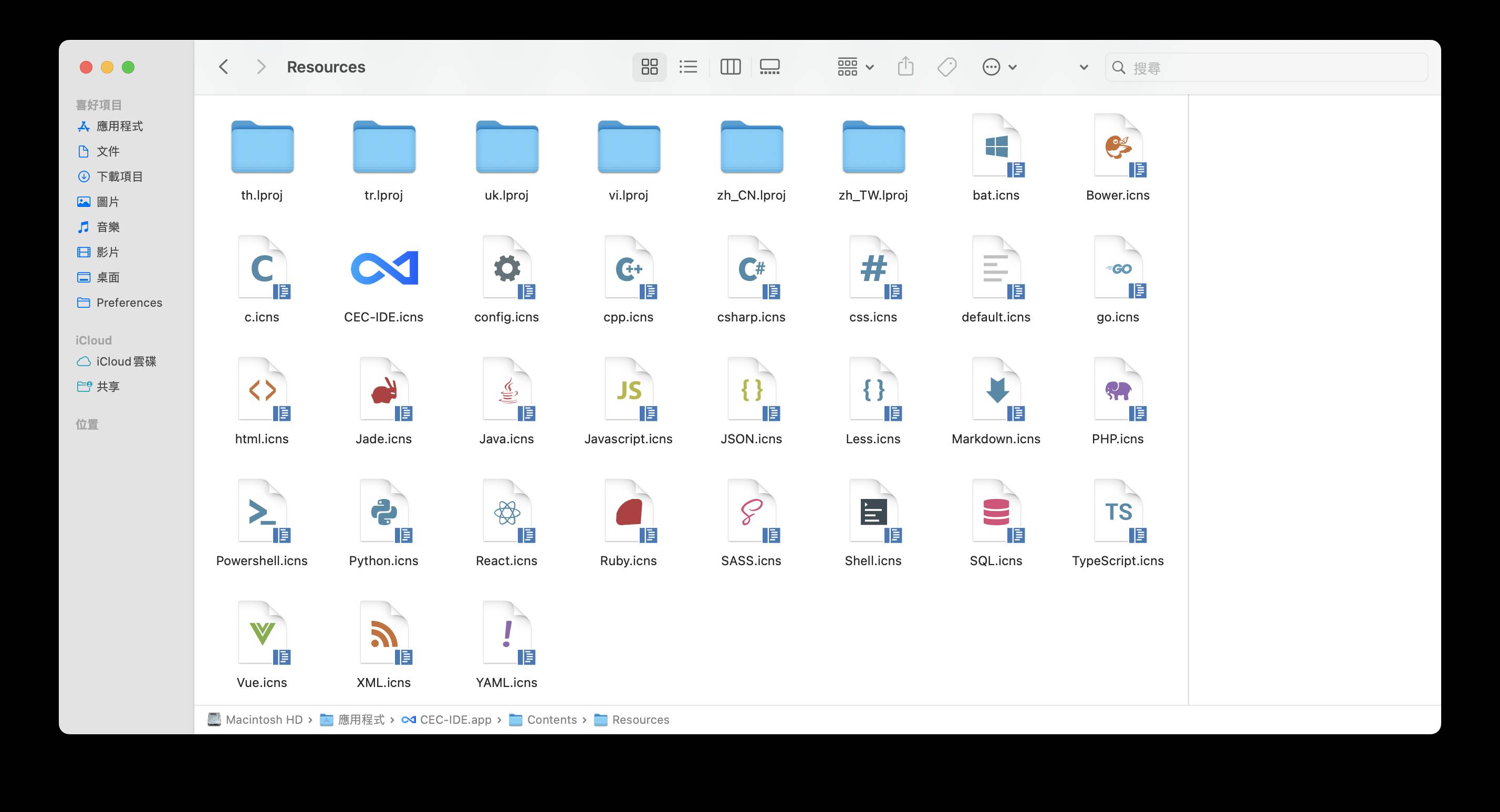Switch to list view mode
Viewport: 1500px width, 812px height.
688,67
